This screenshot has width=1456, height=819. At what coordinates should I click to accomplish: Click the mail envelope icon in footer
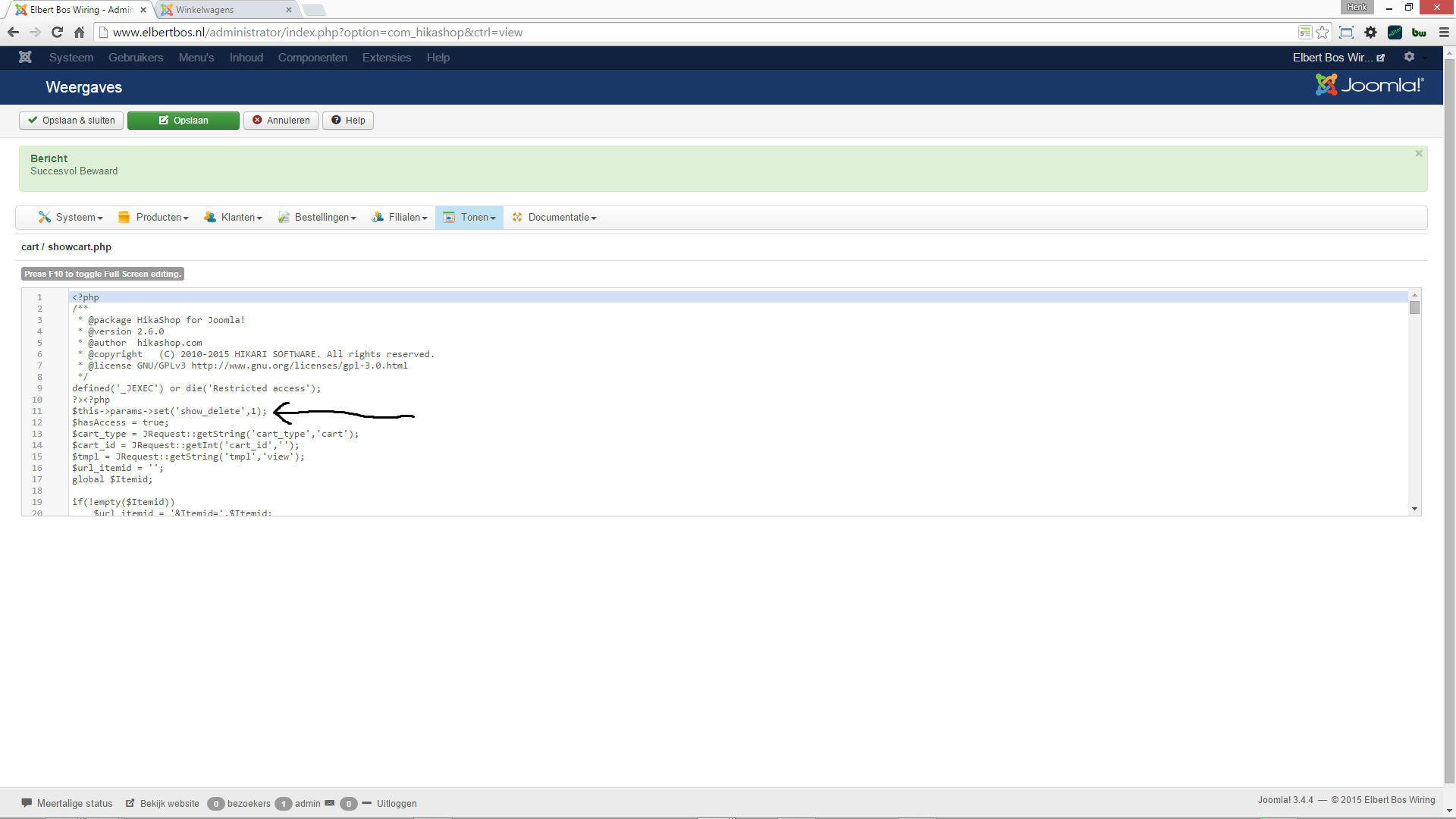click(329, 803)
